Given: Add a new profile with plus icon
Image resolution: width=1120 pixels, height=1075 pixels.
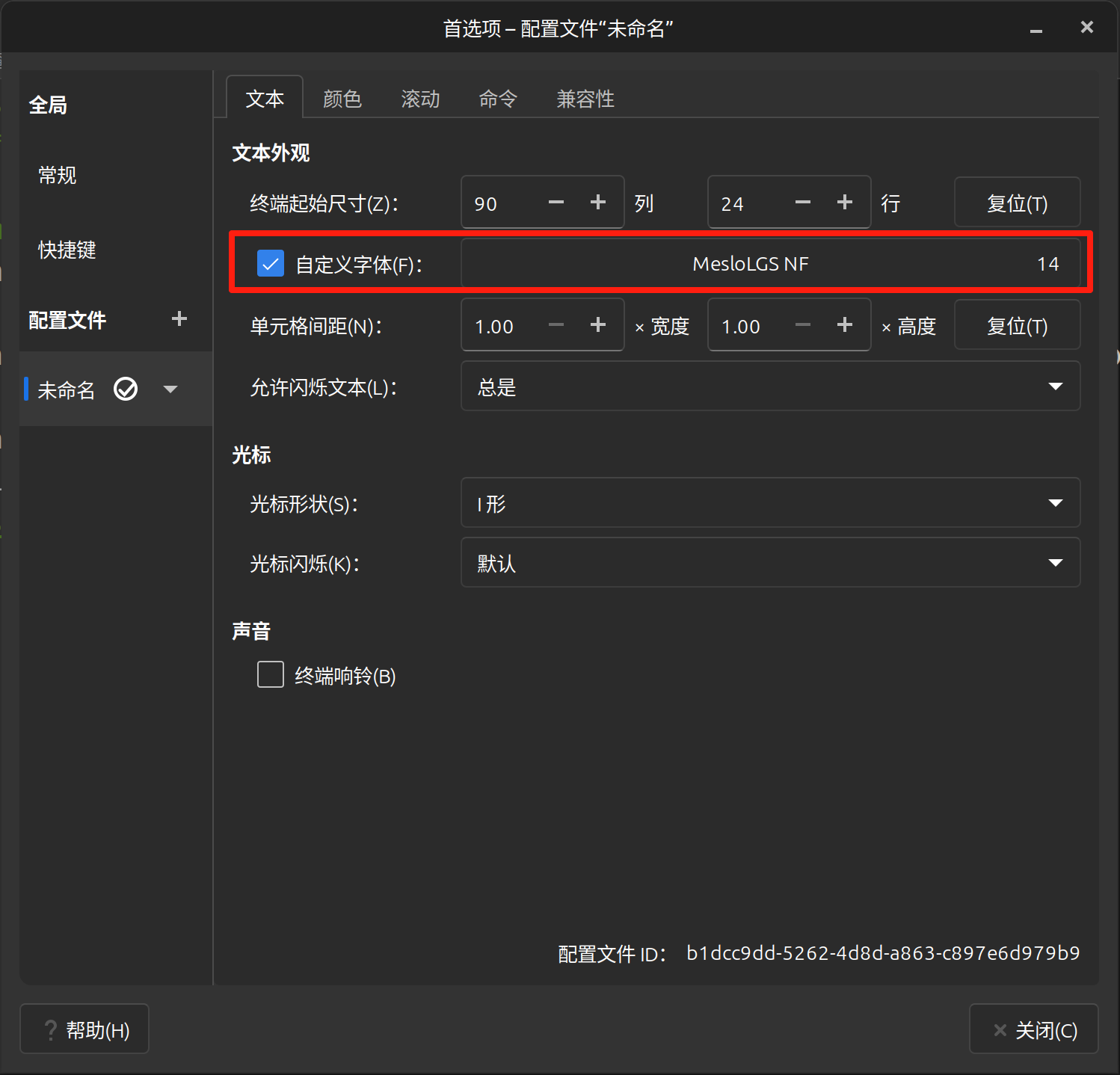Looking at the screenshot, I should pos(179,319).
